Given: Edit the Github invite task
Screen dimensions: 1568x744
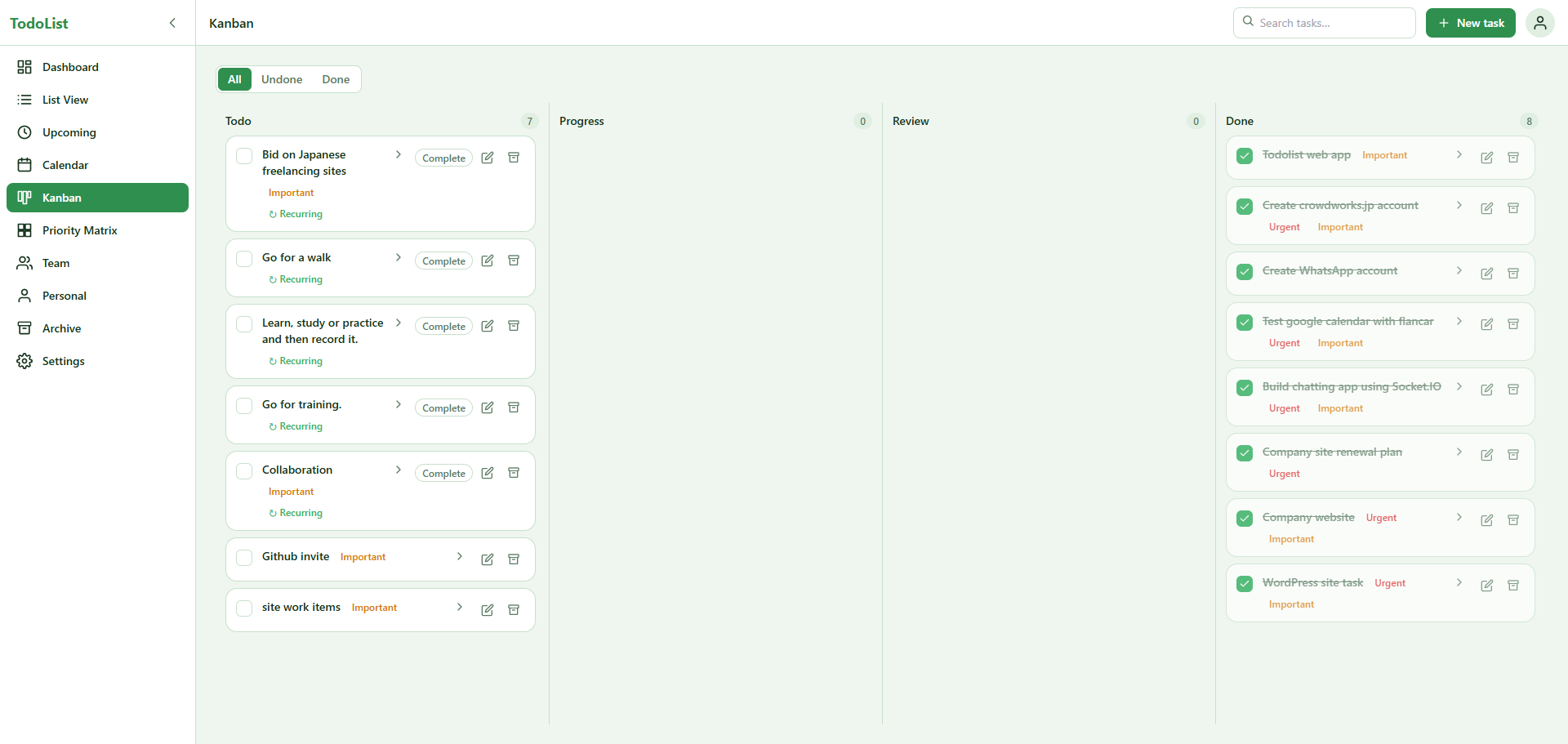Looking at the screenshot, I should tap(488, 559).
